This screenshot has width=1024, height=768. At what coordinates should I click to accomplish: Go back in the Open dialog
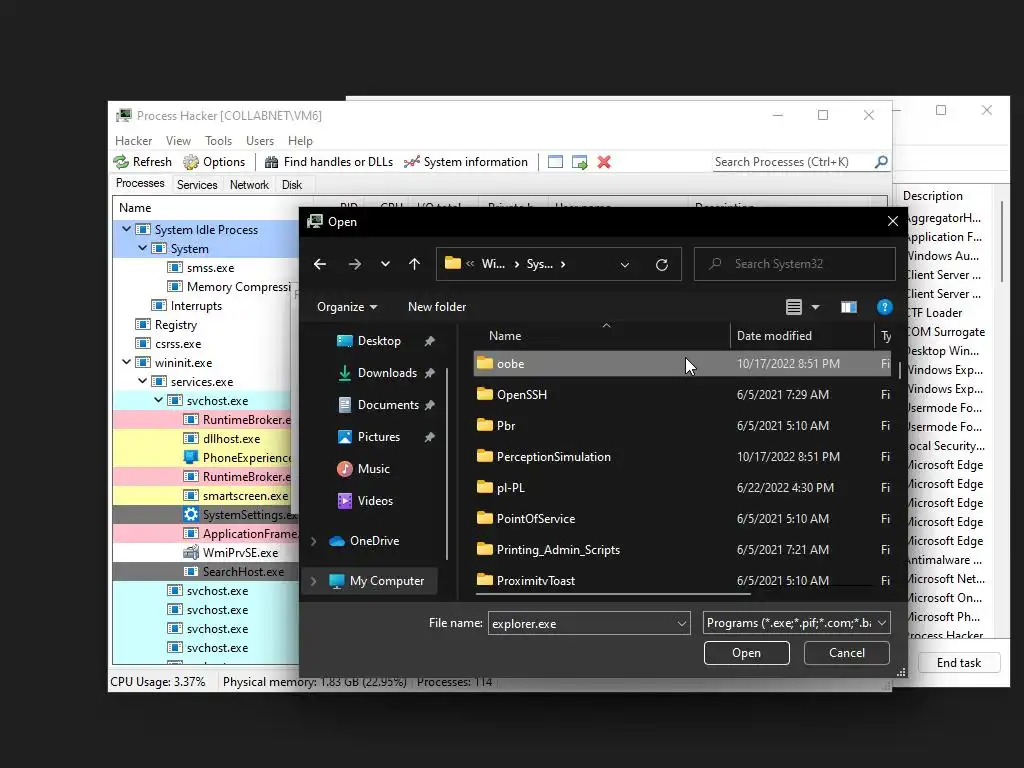click(320, 264)
